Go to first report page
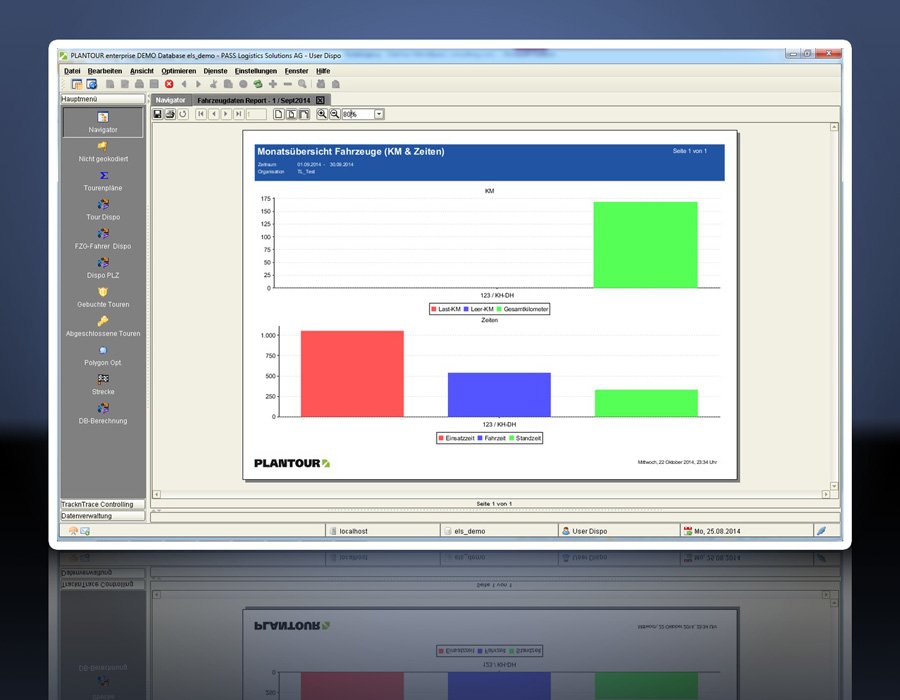This screenshot has width=900, height=700. click(x=201, y=114)
